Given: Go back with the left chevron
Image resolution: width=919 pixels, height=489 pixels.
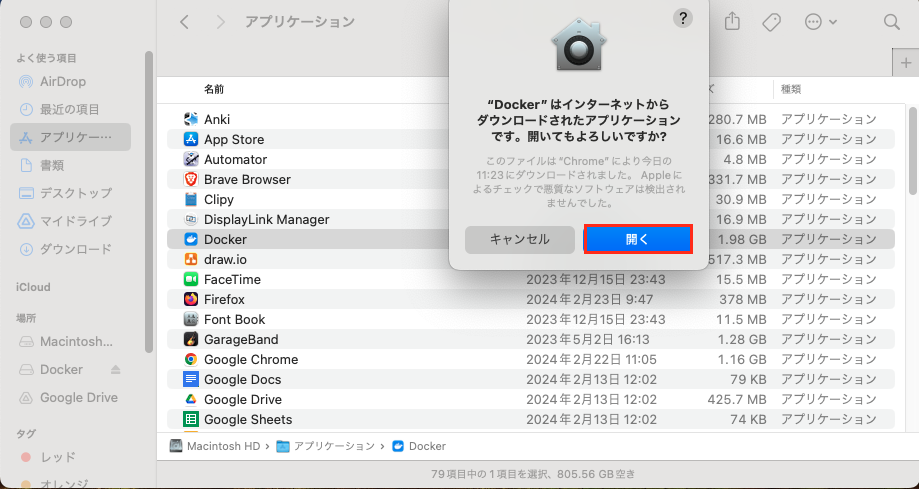Looking at the screenshot, I should [184, 22].
